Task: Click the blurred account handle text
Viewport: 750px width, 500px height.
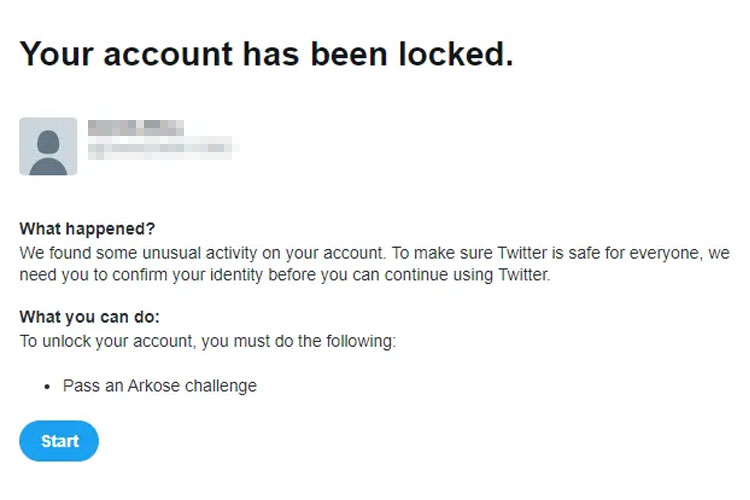Action: 163,150
